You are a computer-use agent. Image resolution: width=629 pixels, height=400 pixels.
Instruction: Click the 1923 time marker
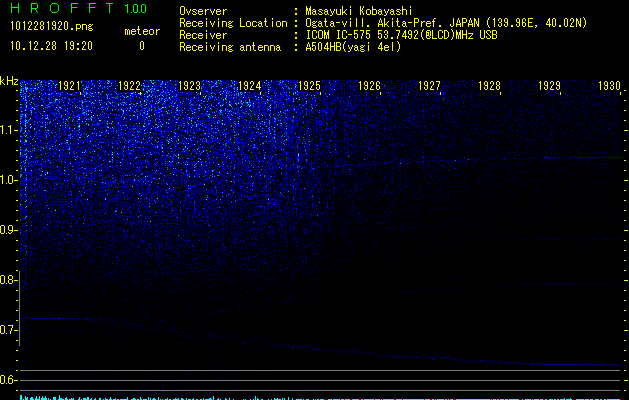(189, 86)
